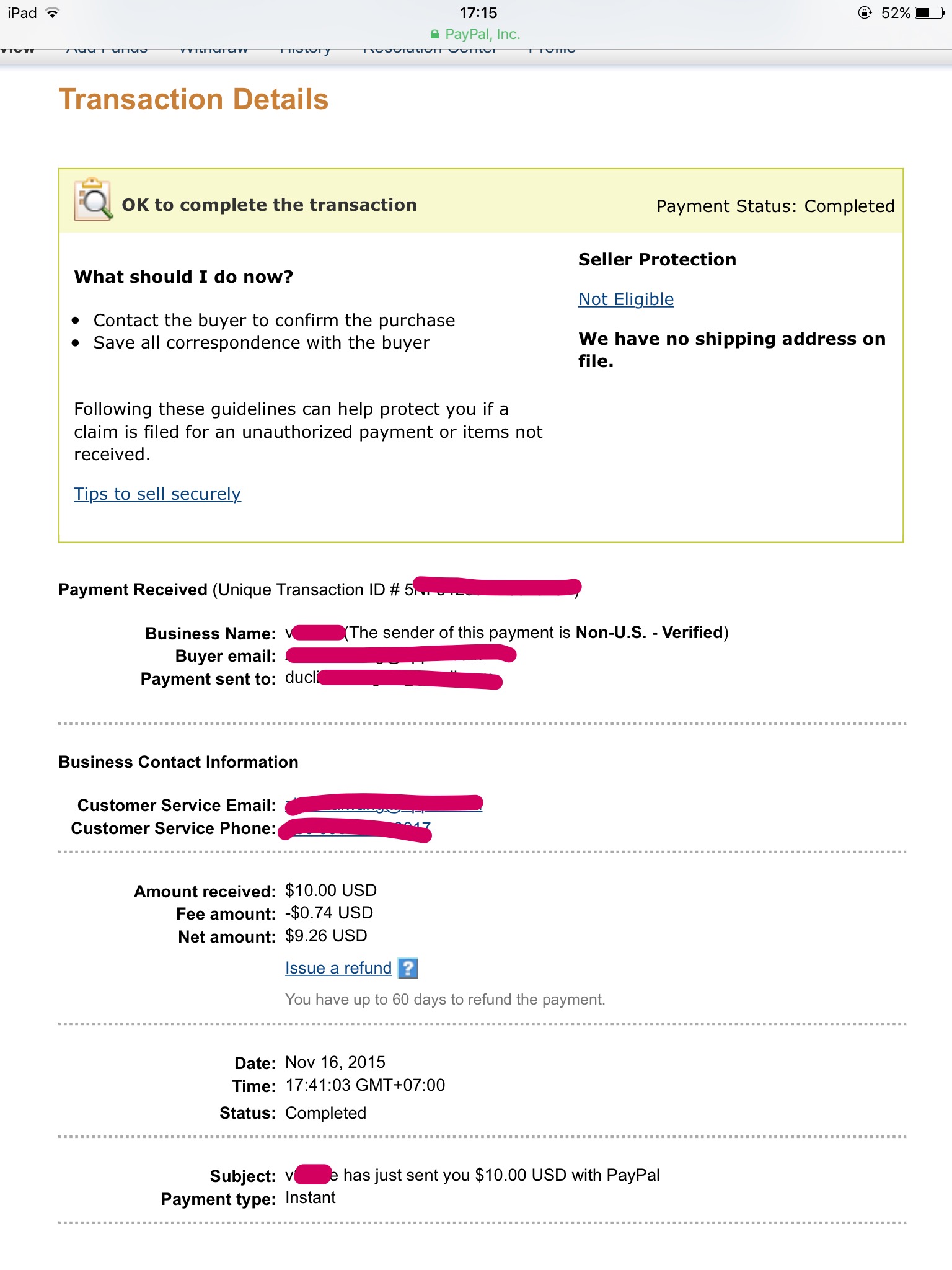Viewport: 952px width, 1270px height.
Task: Tap the rotation lock status icon
Action: point(865,13)
